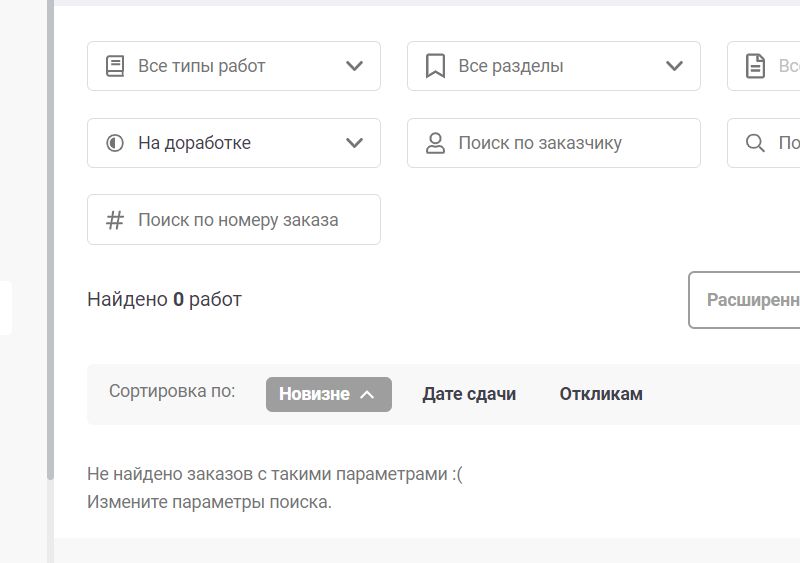Image resolution: width=800 pixels, height=563 pixels.
Task: Open the 'Расширенн…' advanced search button
Action: tap(750, 300)
